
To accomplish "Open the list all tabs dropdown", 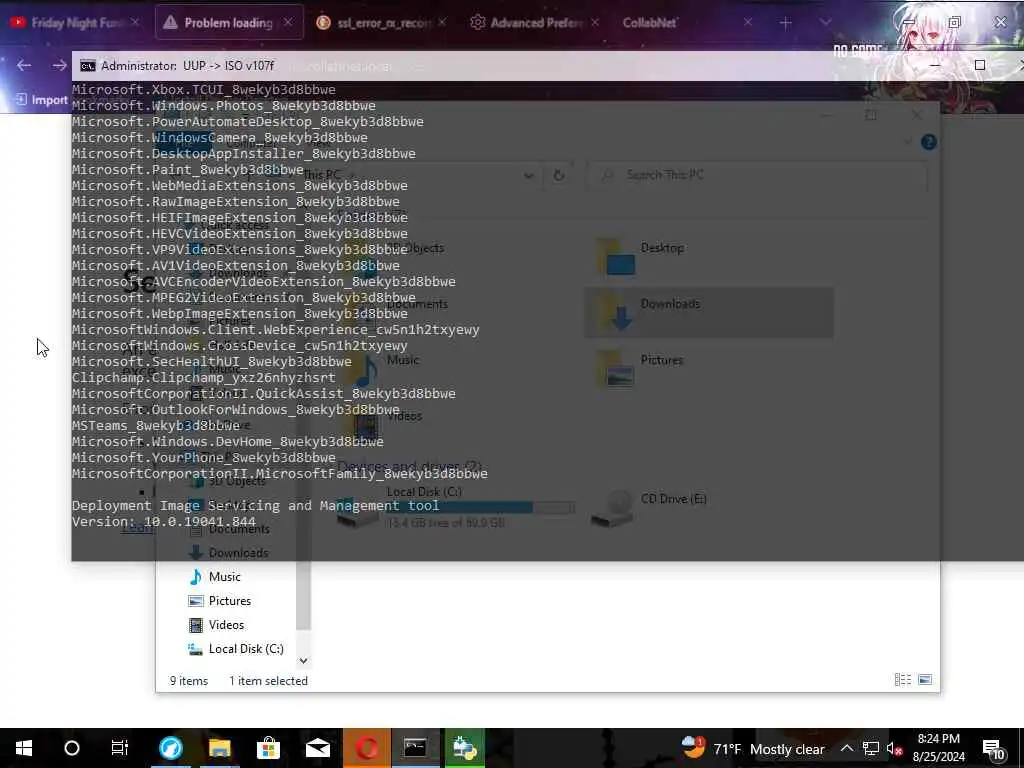I will (825, 22).
